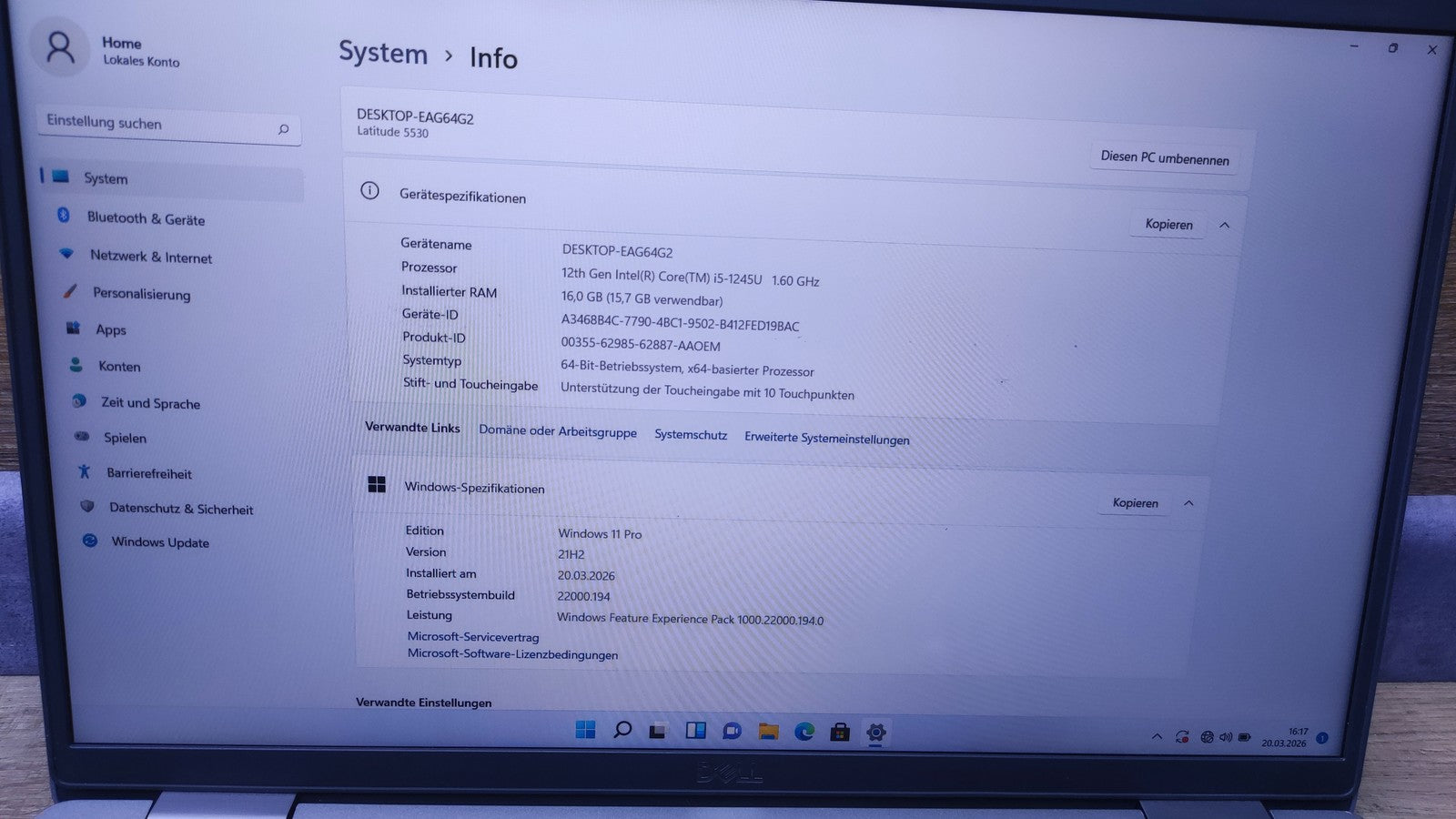Click the clock and date in the taskbar
This screenshot has width=1456, height=819.
1284,737
